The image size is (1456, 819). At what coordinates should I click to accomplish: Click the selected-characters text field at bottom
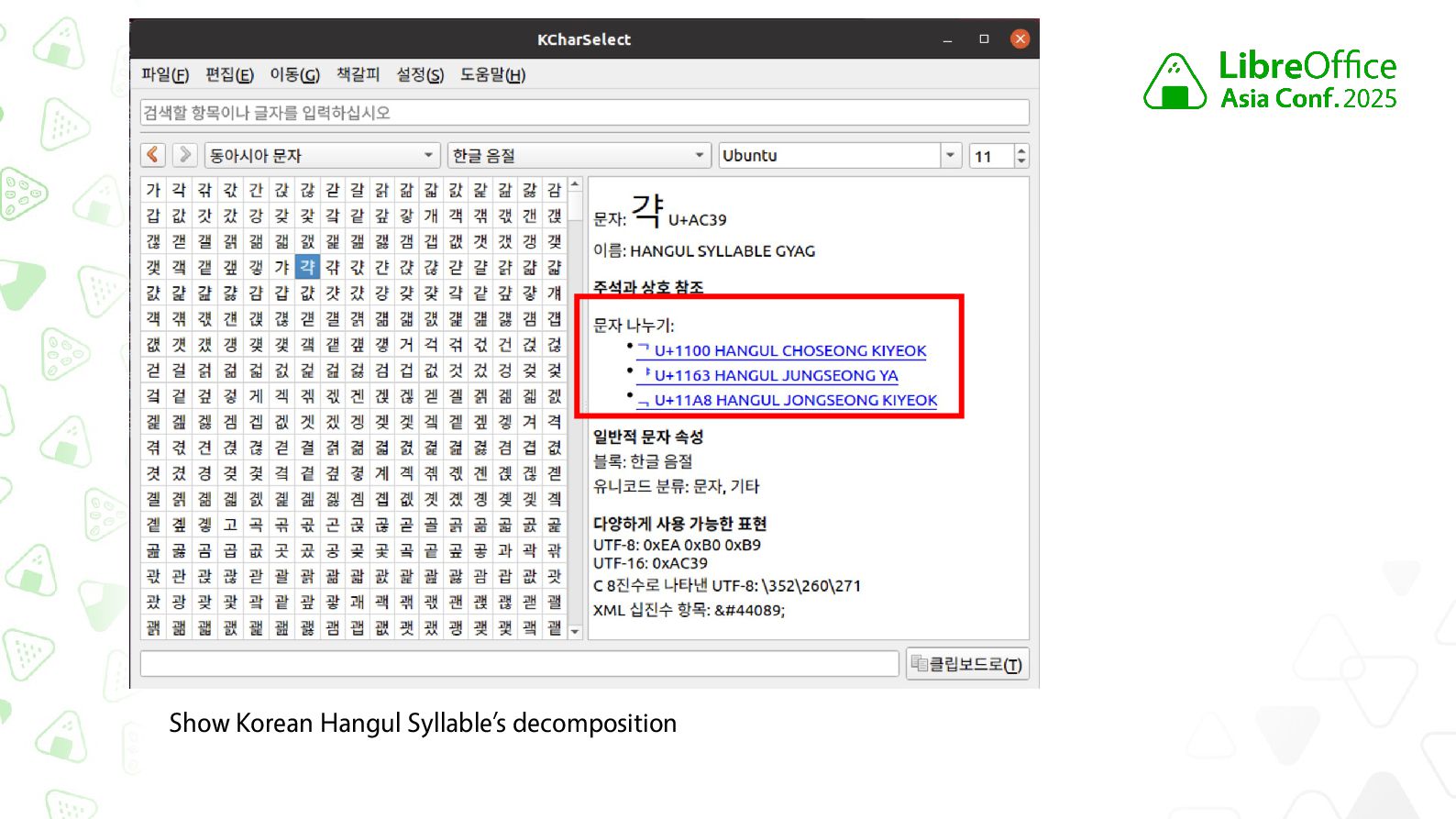pyautogui.click(x=519, y=664)
